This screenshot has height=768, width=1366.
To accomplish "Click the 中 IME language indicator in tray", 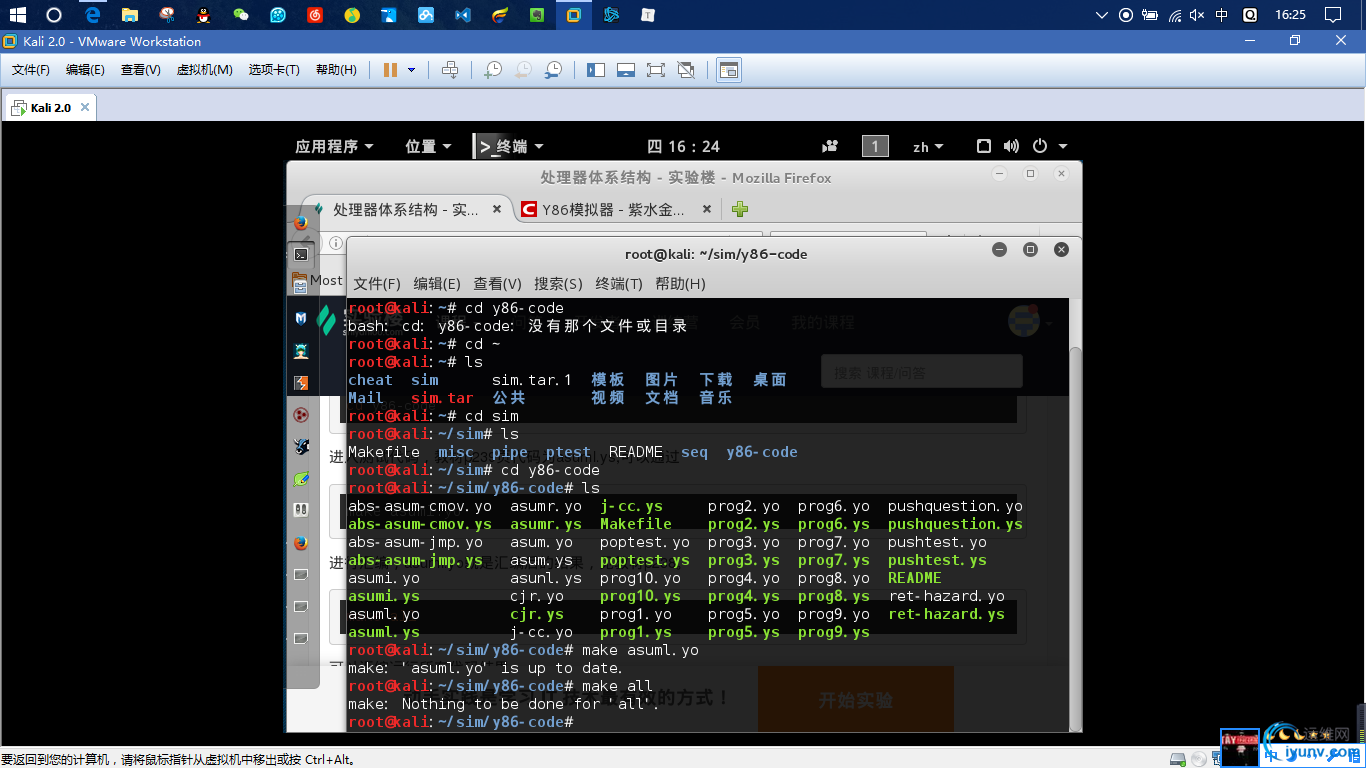I will (1222, 15).
